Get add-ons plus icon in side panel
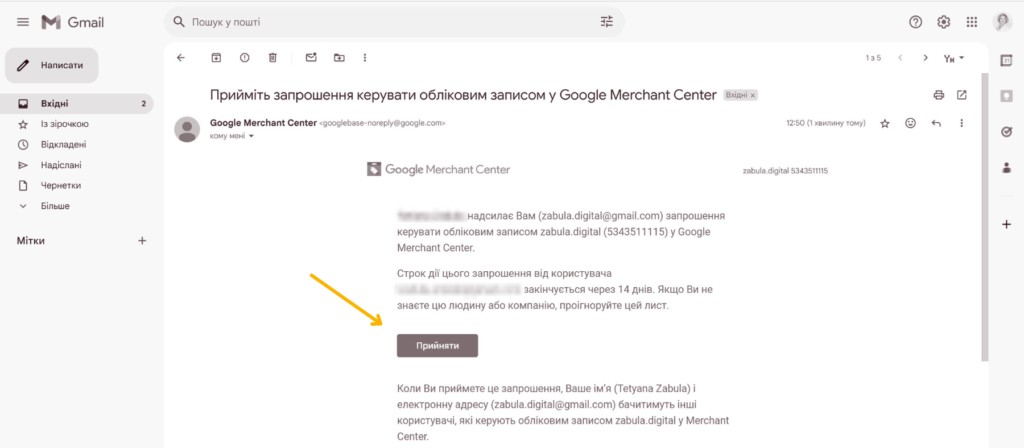 (1006, 225)
